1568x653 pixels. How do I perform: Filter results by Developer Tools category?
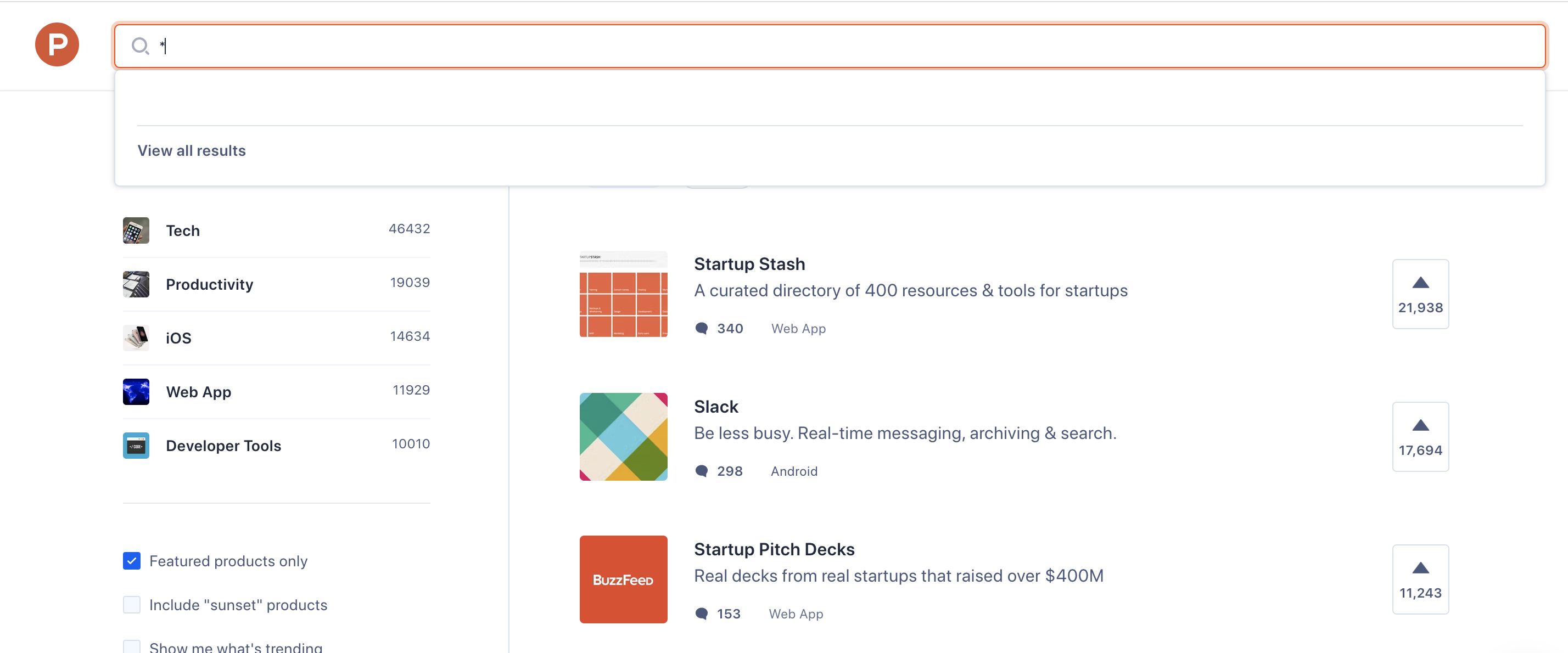coord(223,445)
